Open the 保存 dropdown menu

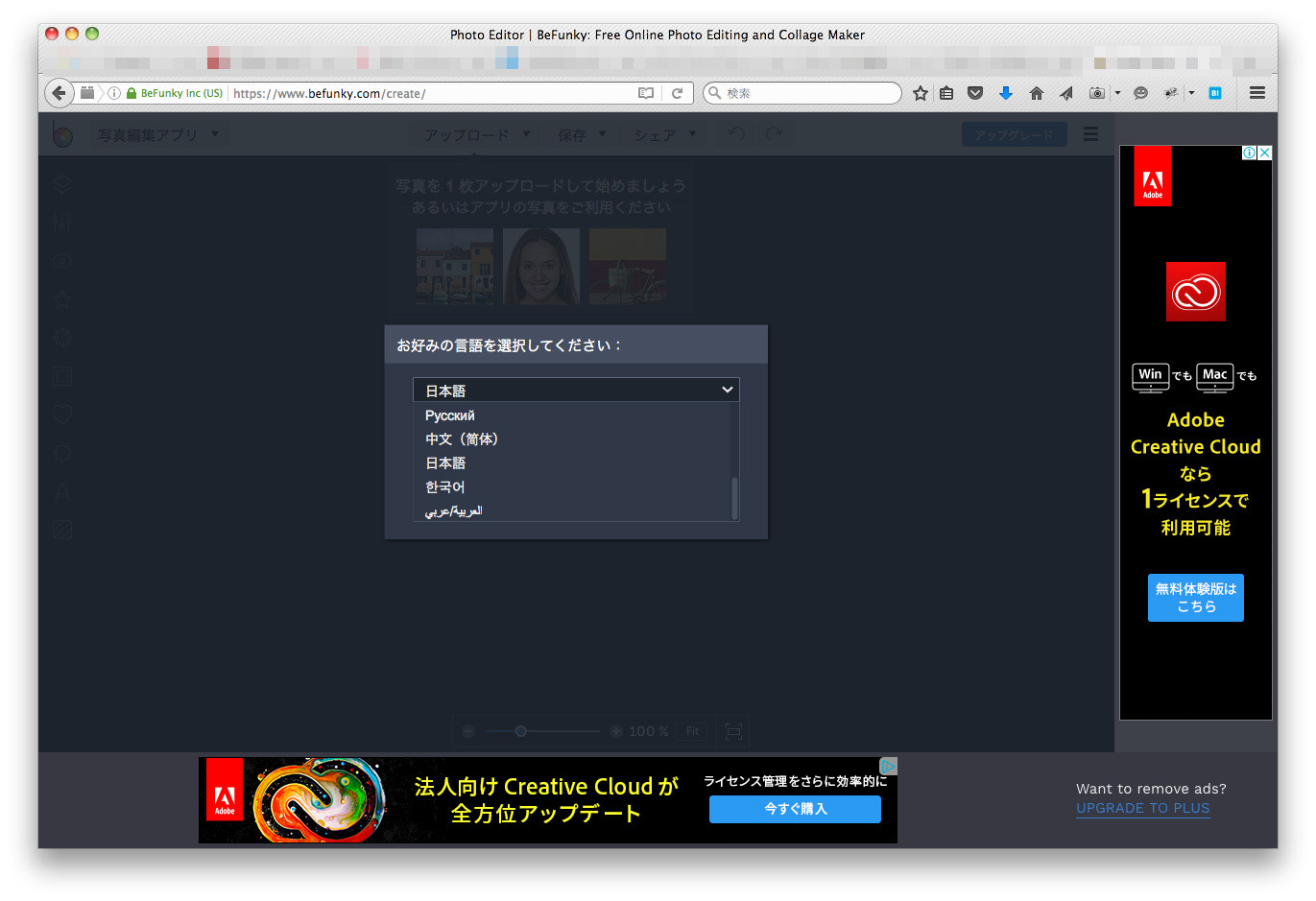coord(582,135)
